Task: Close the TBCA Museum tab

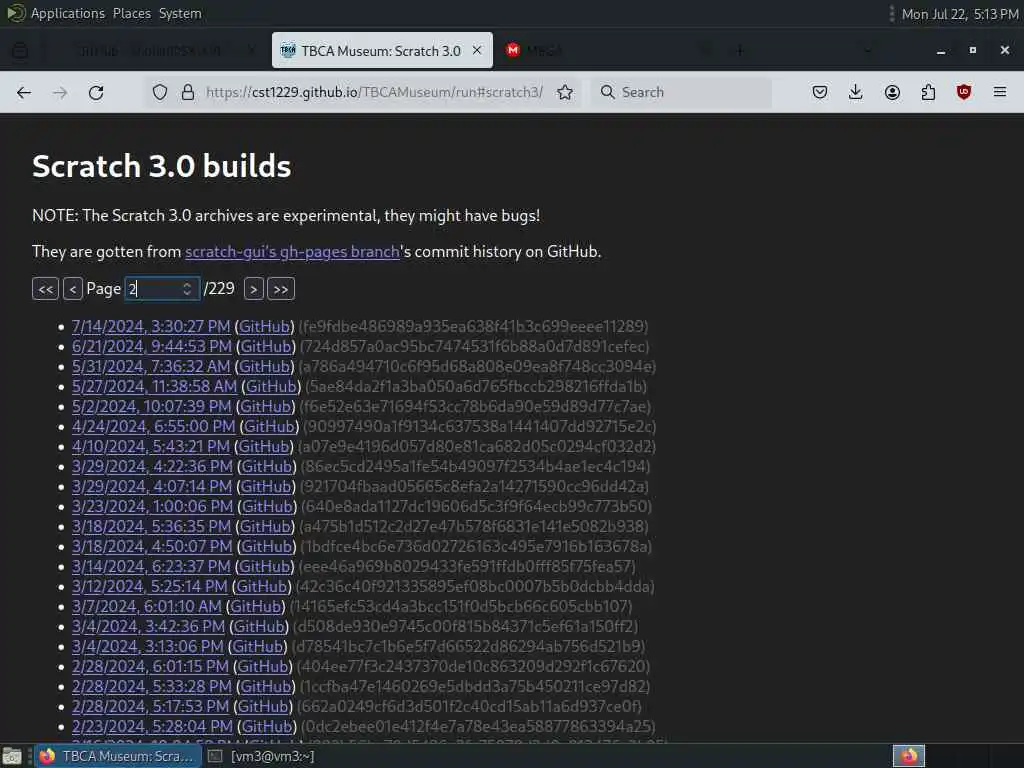Action: (x=477, y=50)
